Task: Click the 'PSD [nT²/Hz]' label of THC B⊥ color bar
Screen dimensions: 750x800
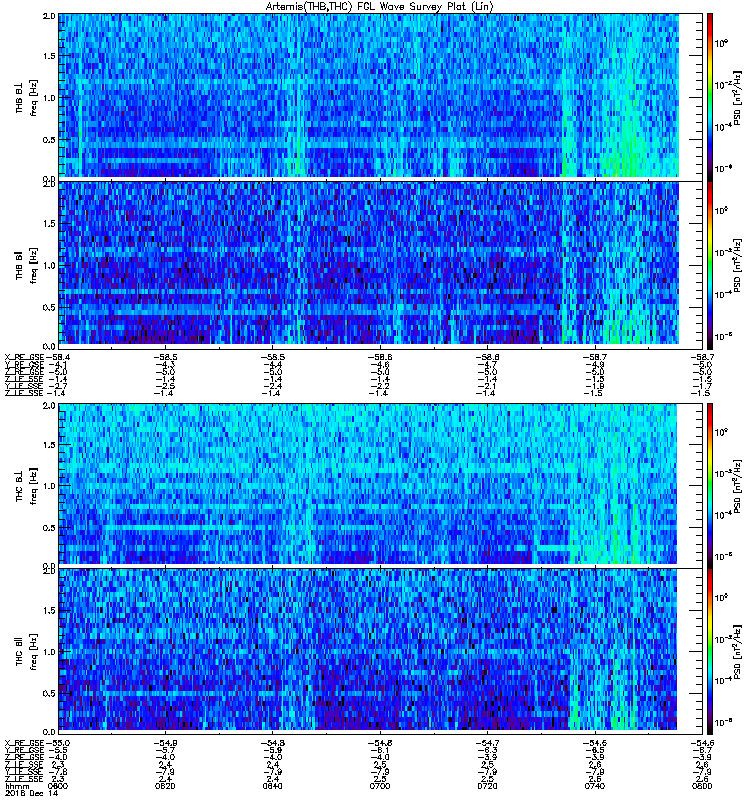Action: tap(737, 485)
